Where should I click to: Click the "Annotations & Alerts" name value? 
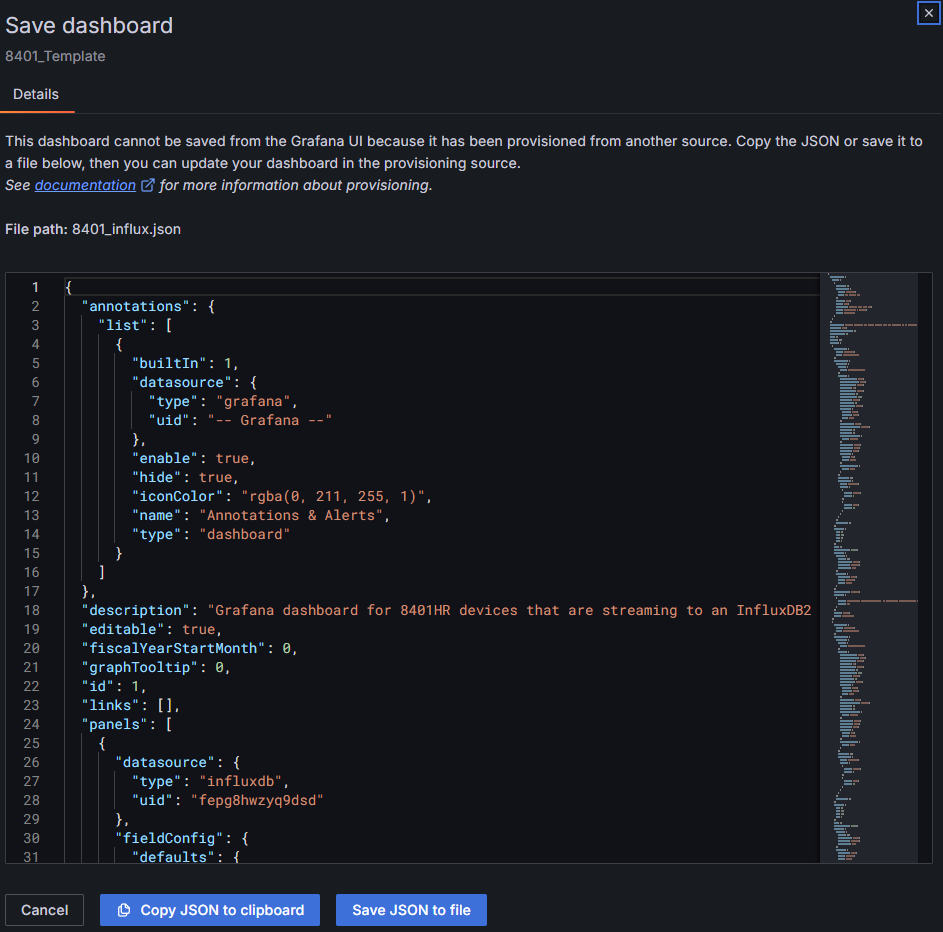(292, 515)
